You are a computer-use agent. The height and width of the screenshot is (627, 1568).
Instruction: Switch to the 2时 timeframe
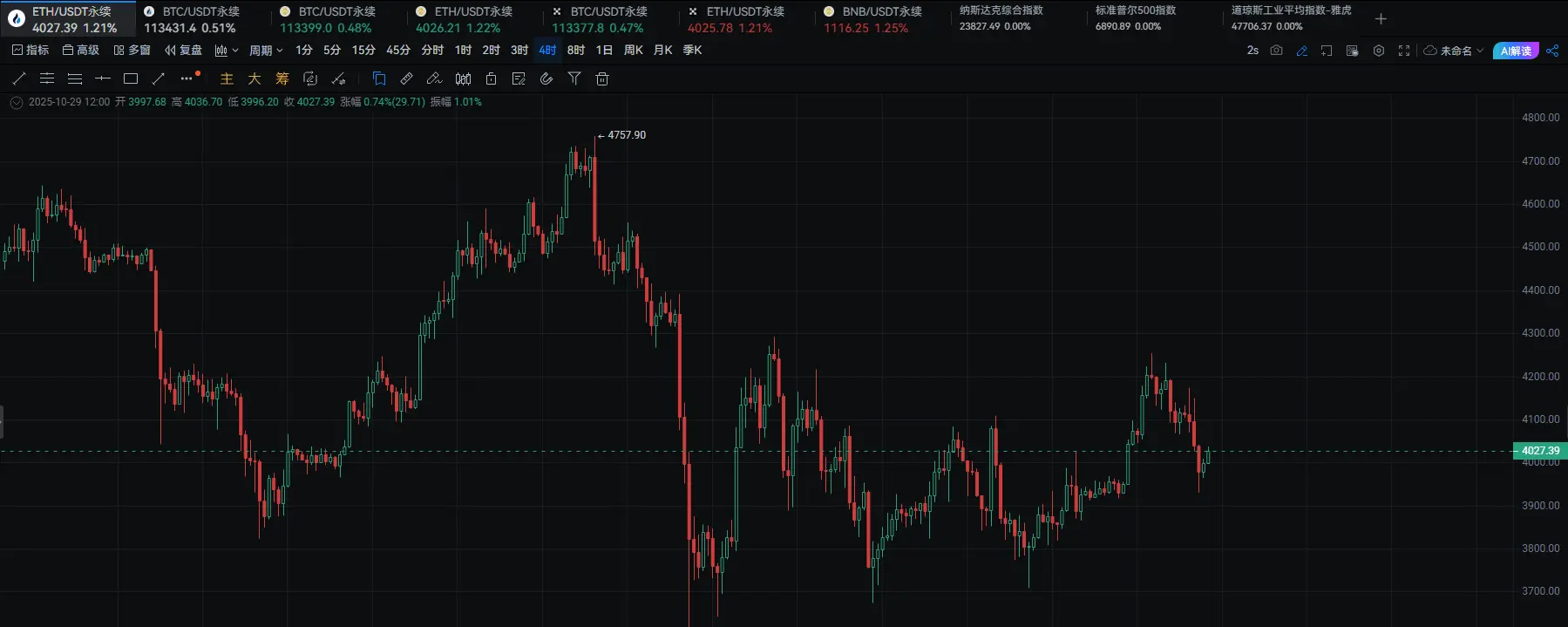pyautogui.click(x=492, y=51)
